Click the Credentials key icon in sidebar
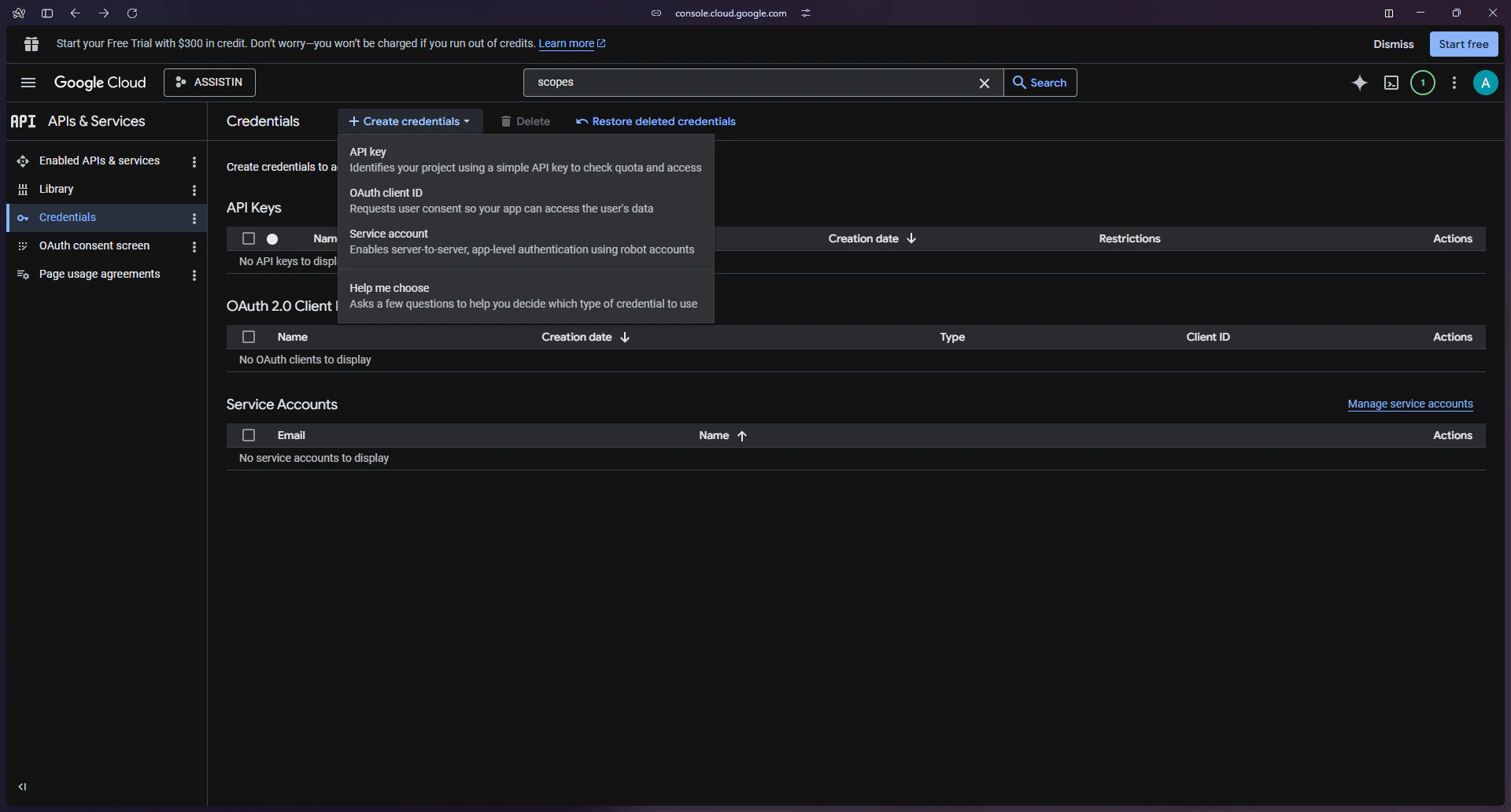The width and height of the screenshot is (1511, 812). (x=23, y=218)
